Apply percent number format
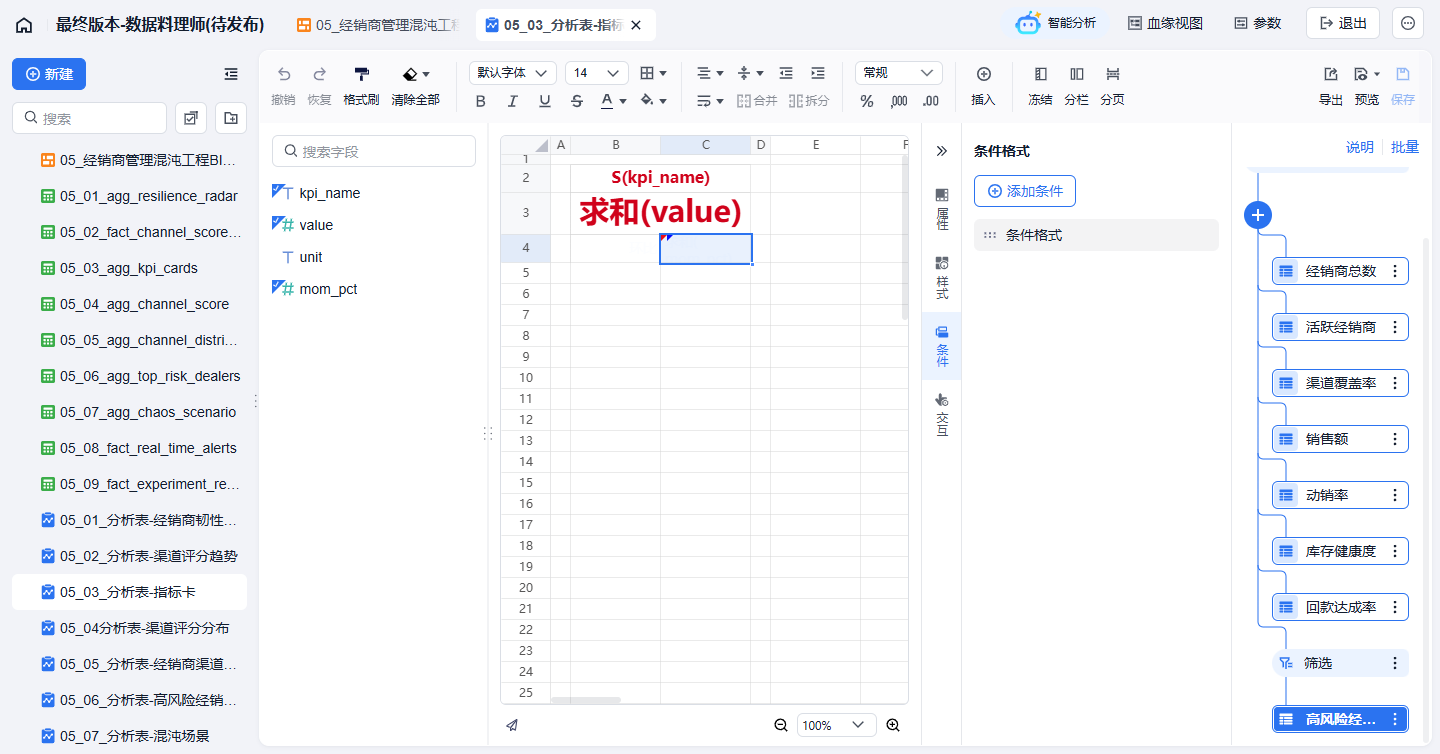The image size is (1440, 754). (867, 101)
